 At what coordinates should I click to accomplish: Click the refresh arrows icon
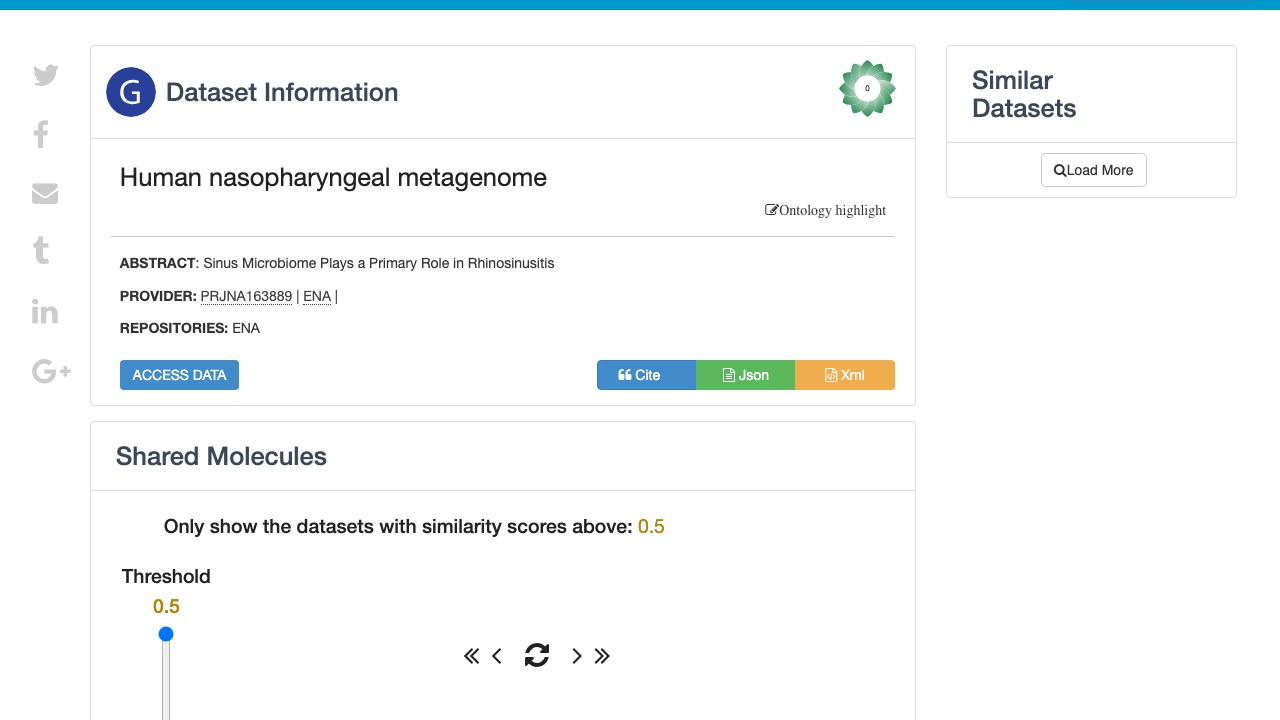(537, 655)
